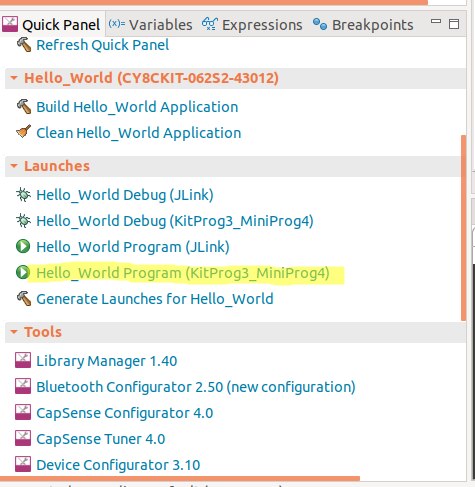
Task: Switch to the Variables tab
Action: pyautogui.click(x=150, y=25)
